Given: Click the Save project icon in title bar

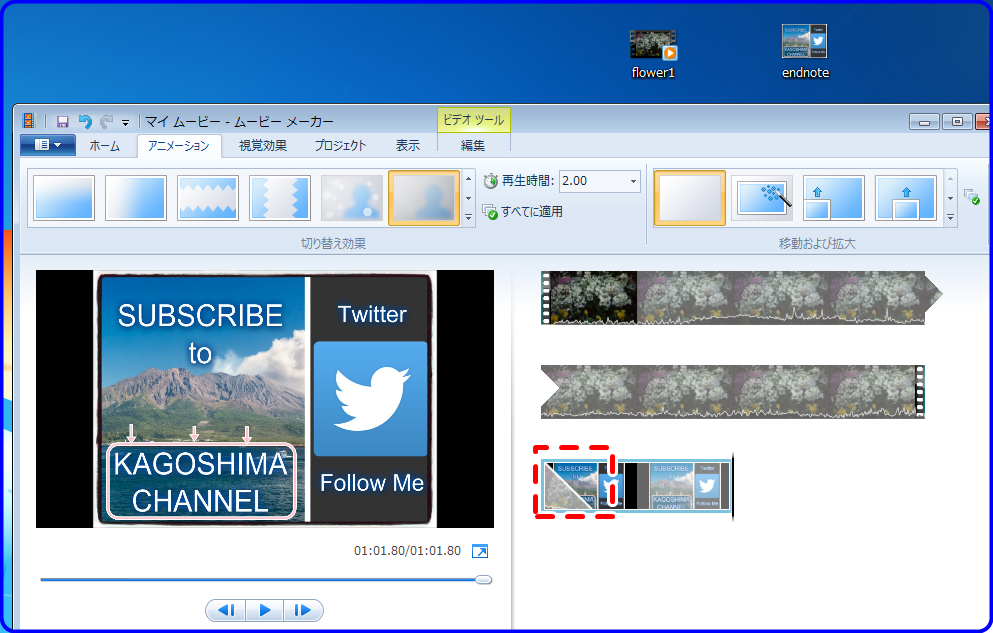Looking at the screenshot, I should 63,122.
